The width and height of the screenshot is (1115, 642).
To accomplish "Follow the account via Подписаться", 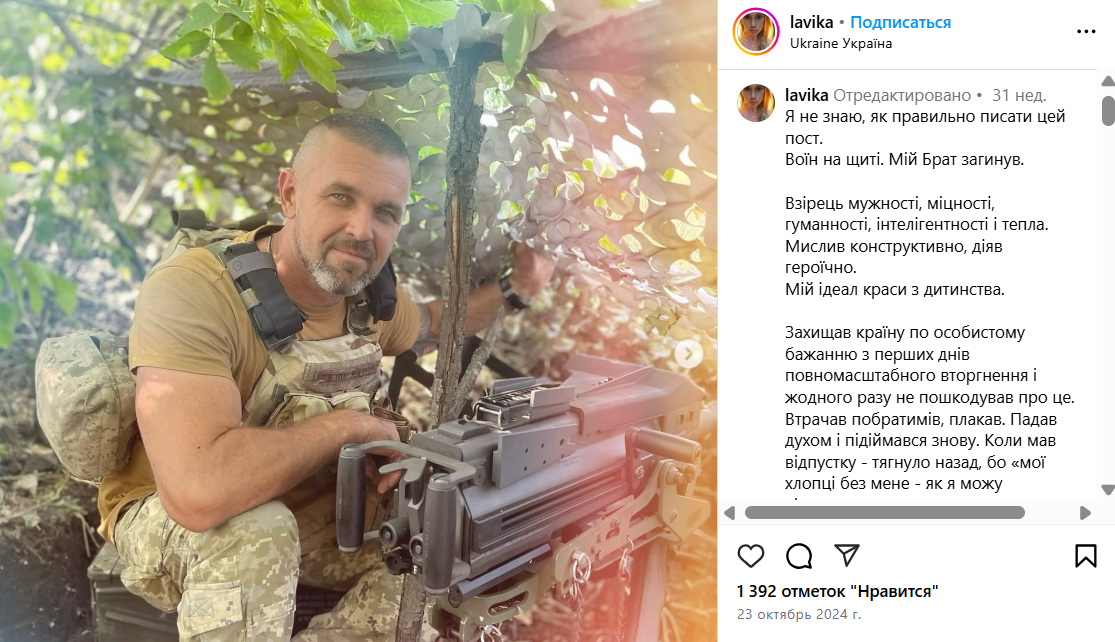I will coord(900,22).
